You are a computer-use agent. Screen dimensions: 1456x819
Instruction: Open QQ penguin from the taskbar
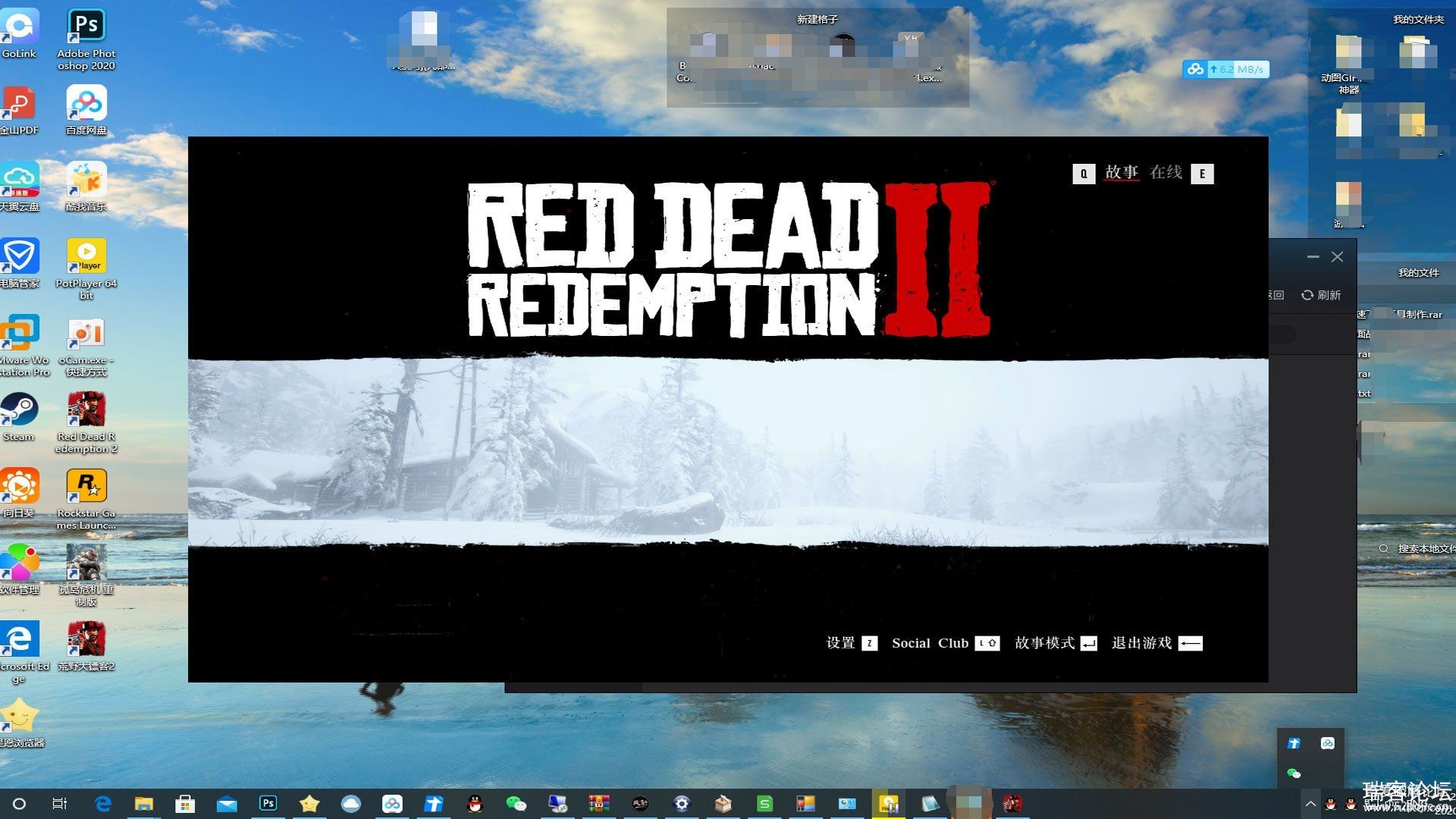pos(475,804)
